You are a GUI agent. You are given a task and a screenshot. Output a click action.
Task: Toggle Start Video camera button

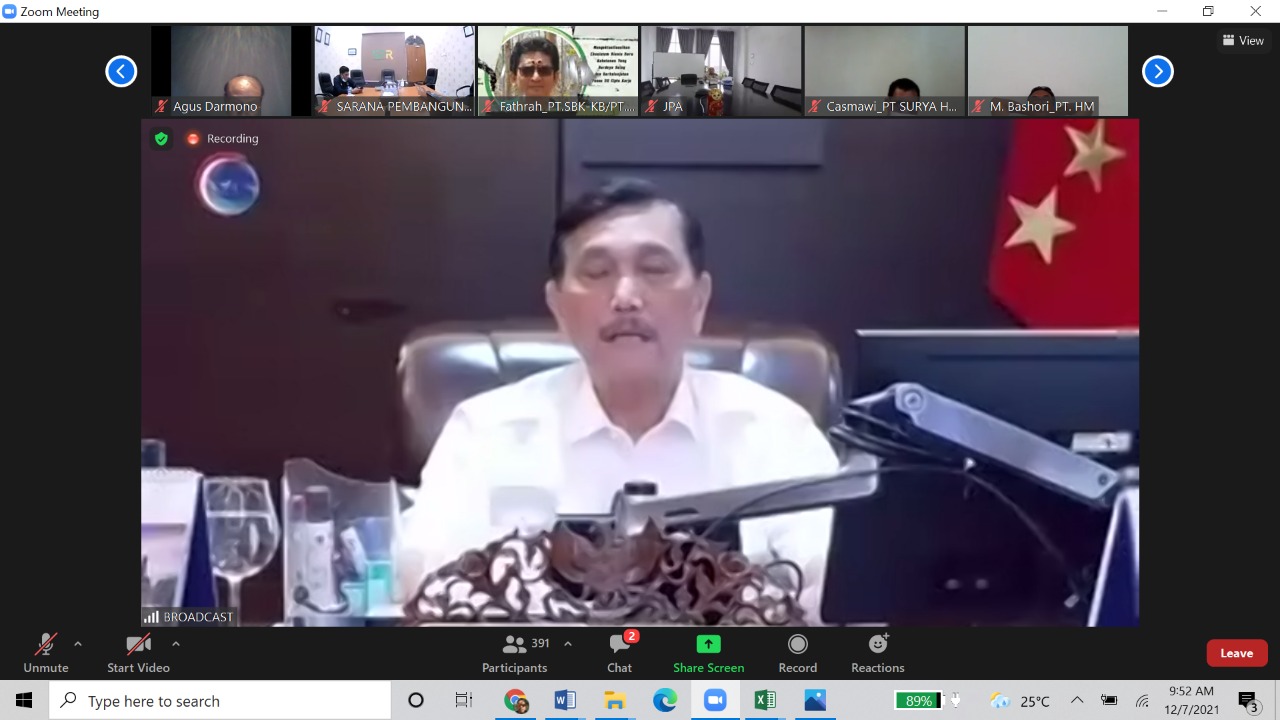pyautogui.click(x=138, y=653)
